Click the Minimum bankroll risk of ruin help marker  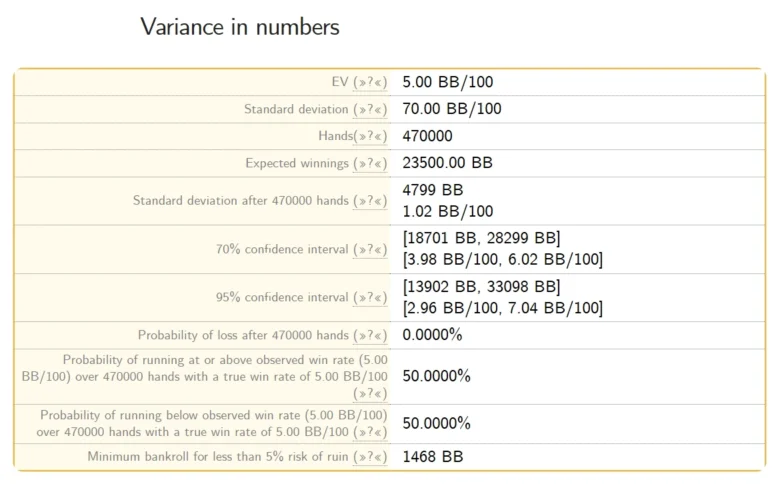[x=370, y=457]
